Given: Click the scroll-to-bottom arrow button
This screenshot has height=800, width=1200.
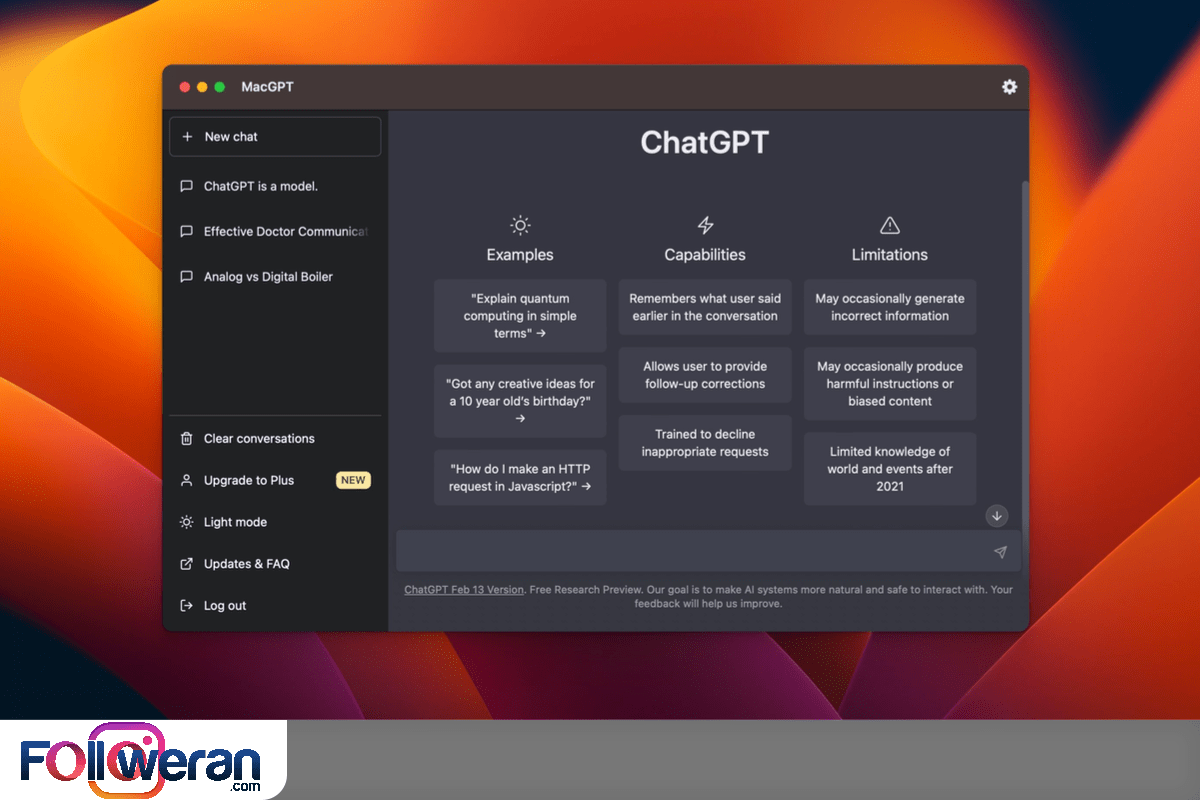Looking at the screenshot, I should [x=996, y=516].
